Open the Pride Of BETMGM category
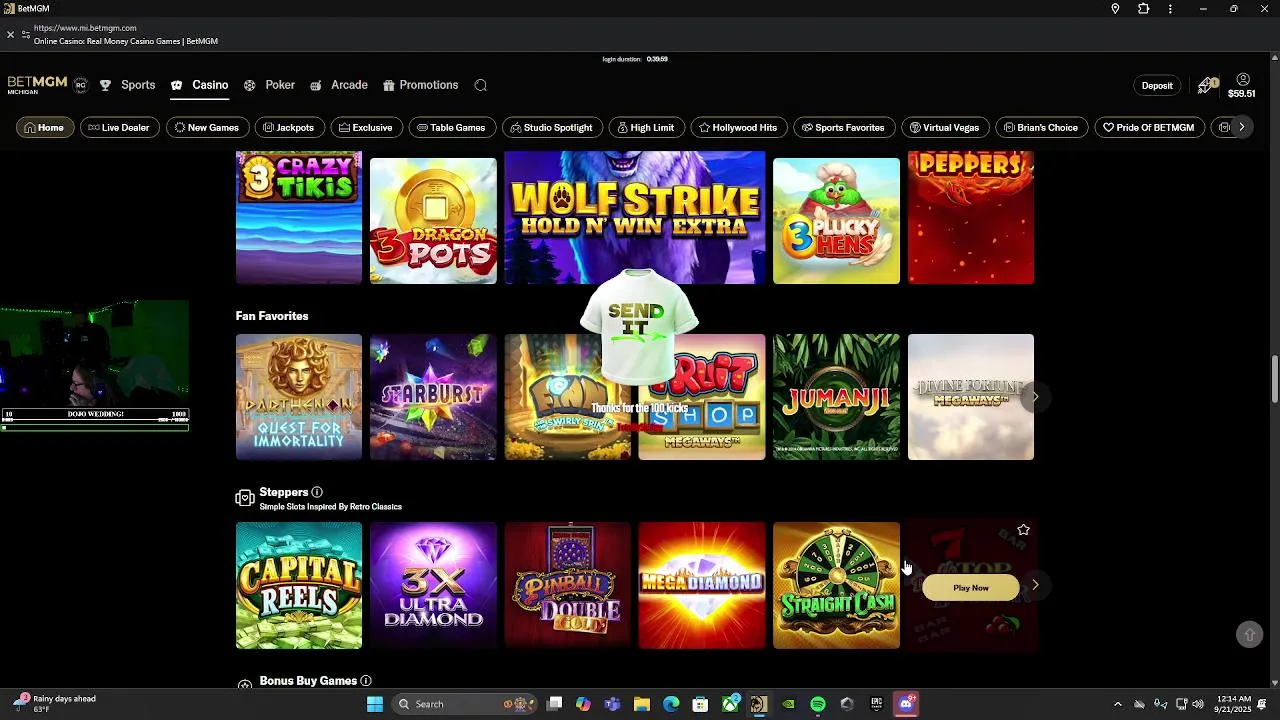This screenshot has width=1280, height=720. pyautogui.click(x=1149, y=128)
